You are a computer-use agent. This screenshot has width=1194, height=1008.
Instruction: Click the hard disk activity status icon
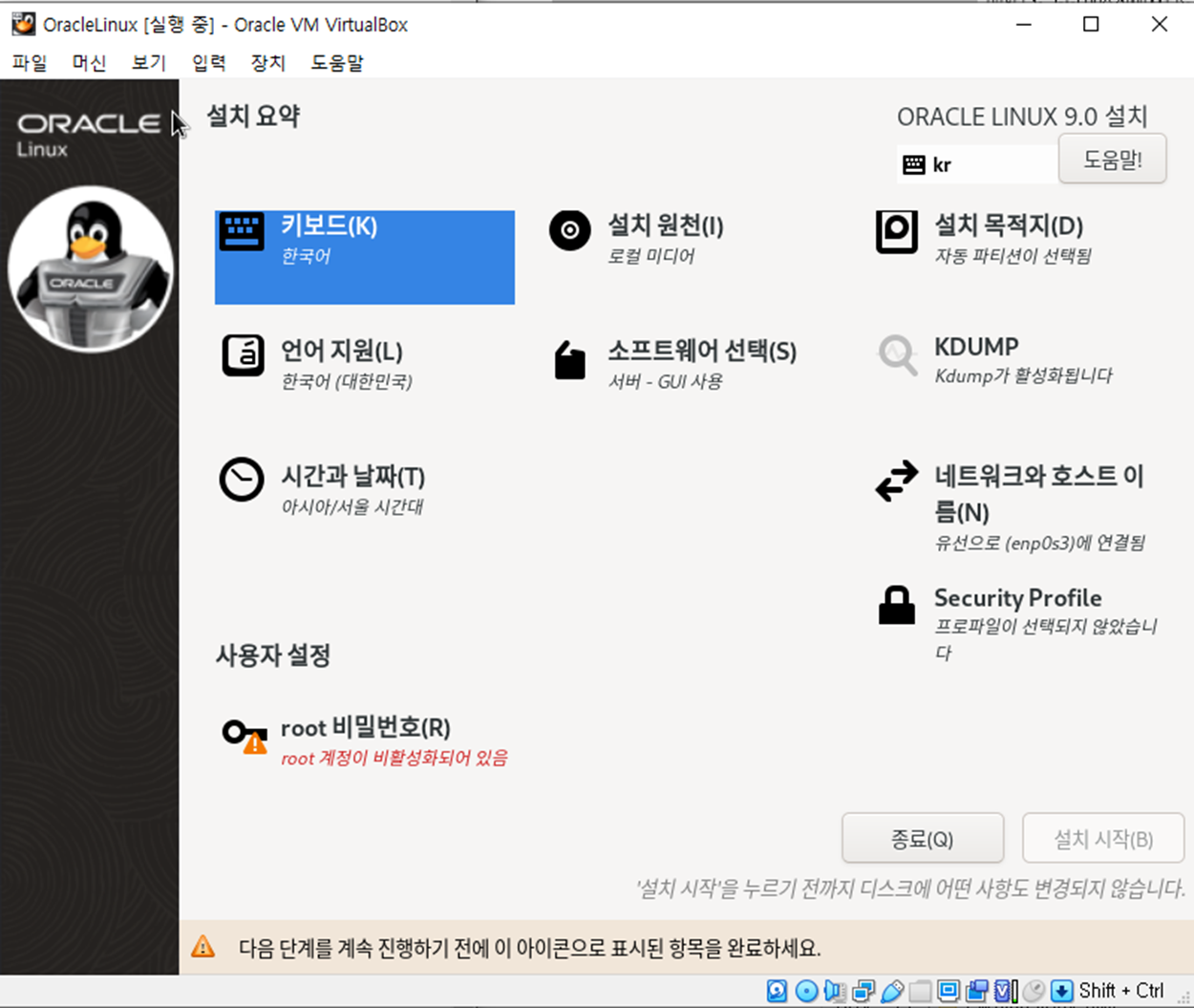pyautogui.click(x=777, y=991)
